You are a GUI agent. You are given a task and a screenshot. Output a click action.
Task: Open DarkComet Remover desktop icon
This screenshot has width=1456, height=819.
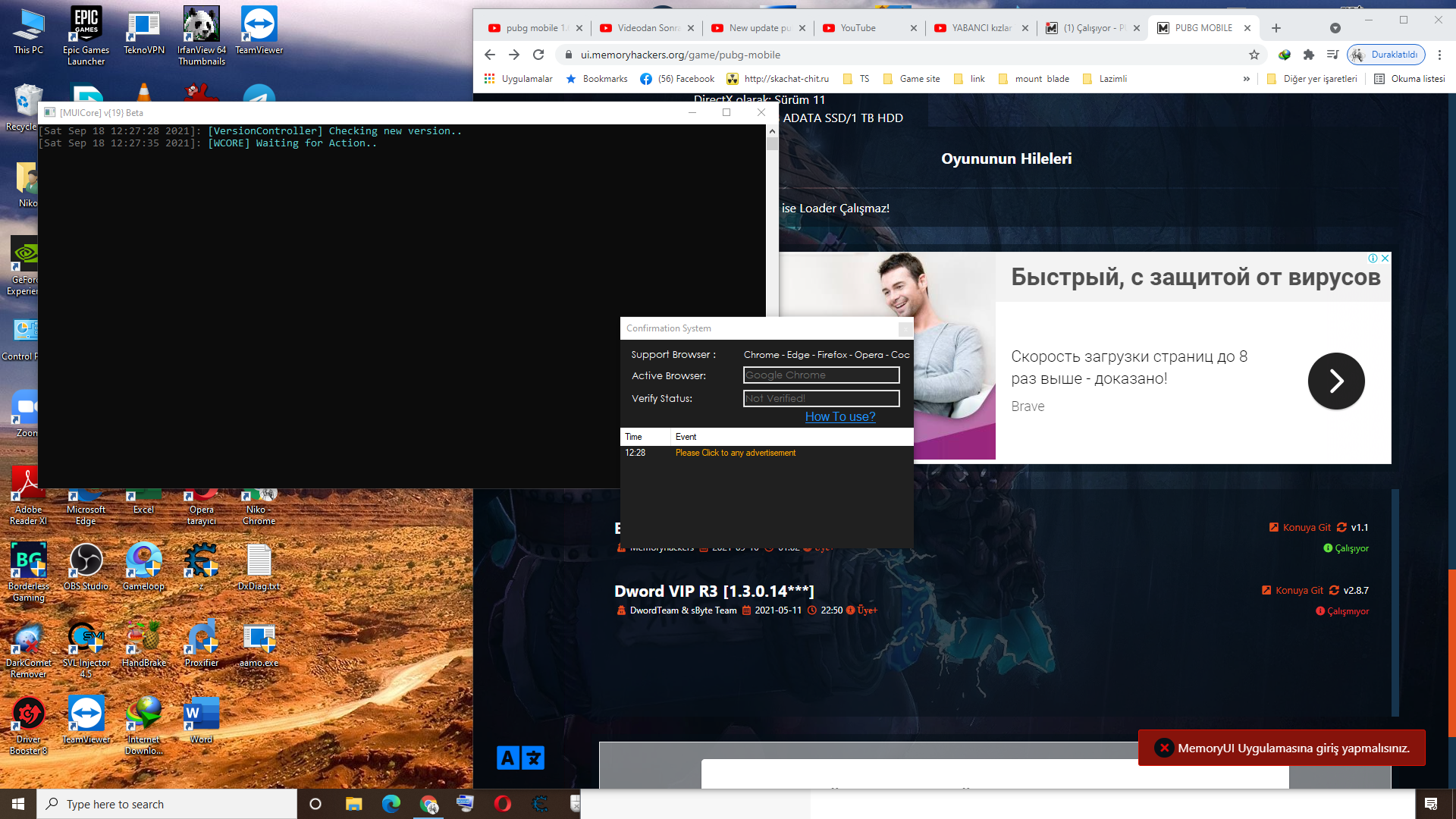click(x=29, y=649)
